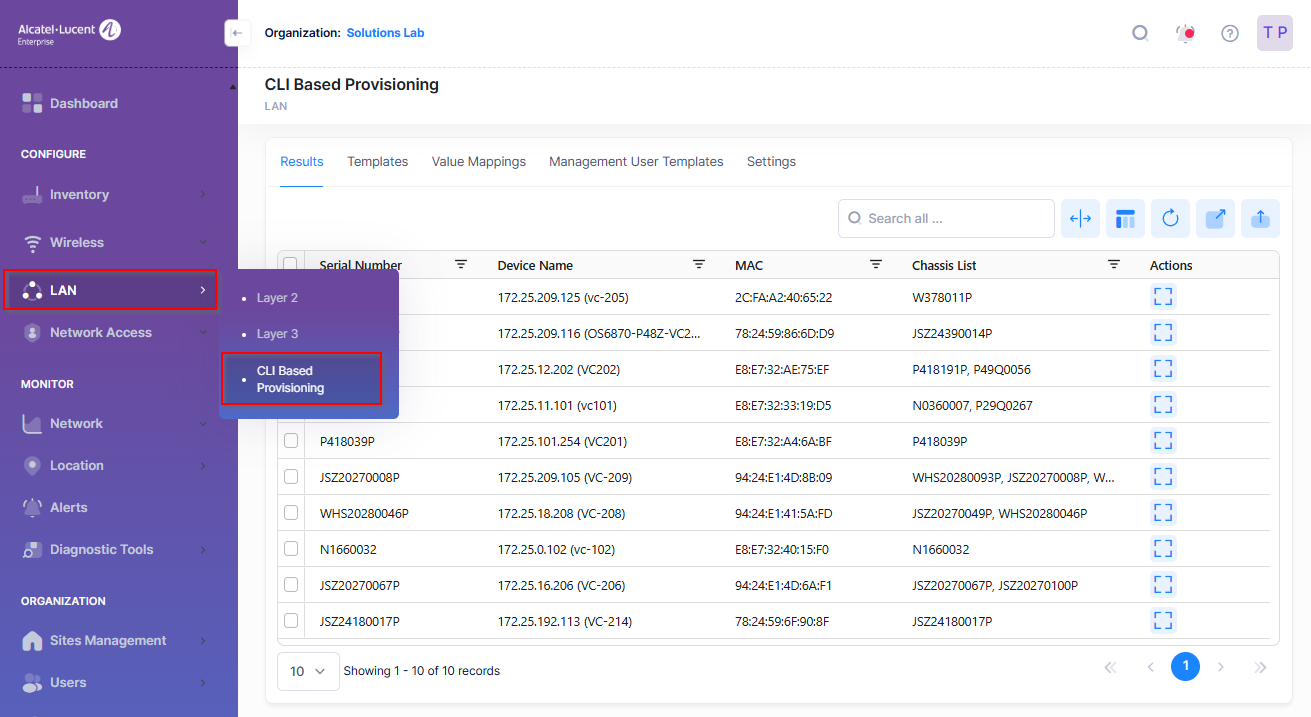
Task: Expand details for the N1660032 row
Action: [x=1163, y=549]
